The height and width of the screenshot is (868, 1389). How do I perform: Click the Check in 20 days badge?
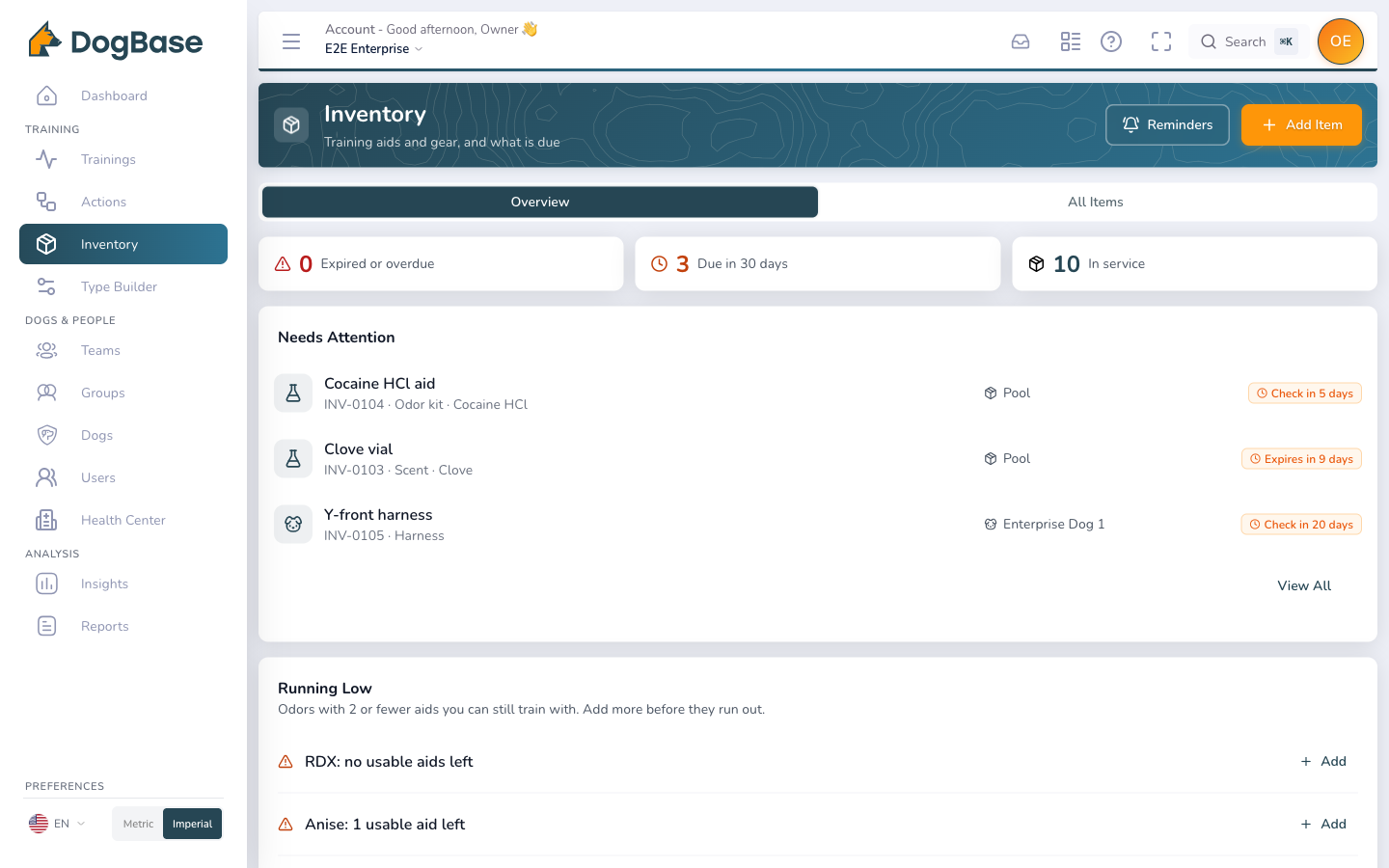point(1301,525)
